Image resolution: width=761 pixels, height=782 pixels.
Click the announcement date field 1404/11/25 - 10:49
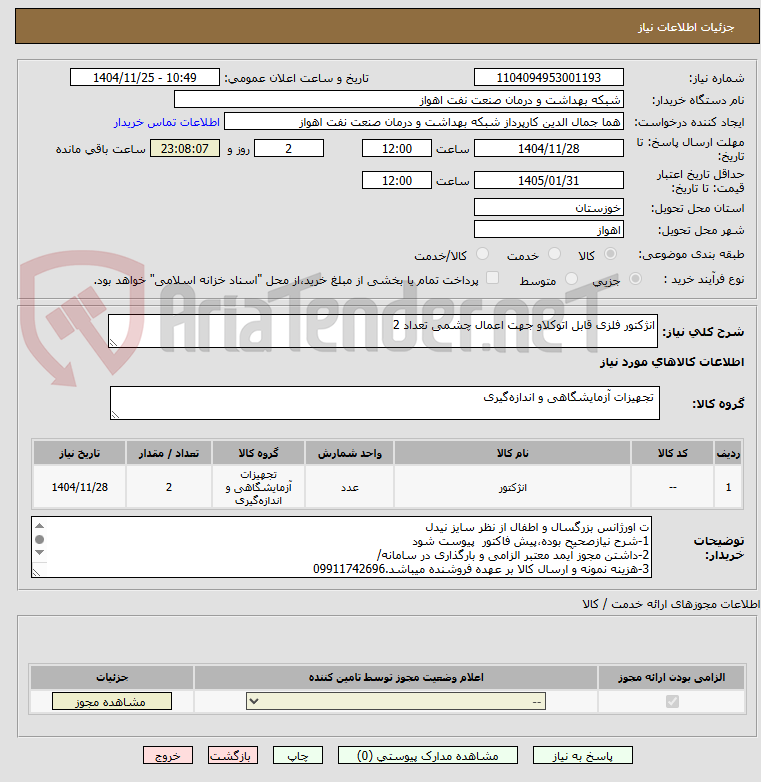coord(145,78)
